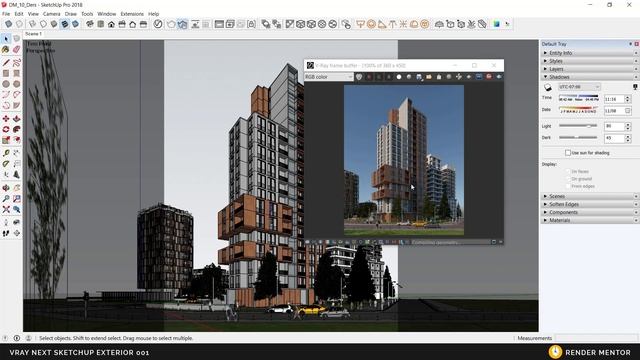Click the Measurements input box

596,338
